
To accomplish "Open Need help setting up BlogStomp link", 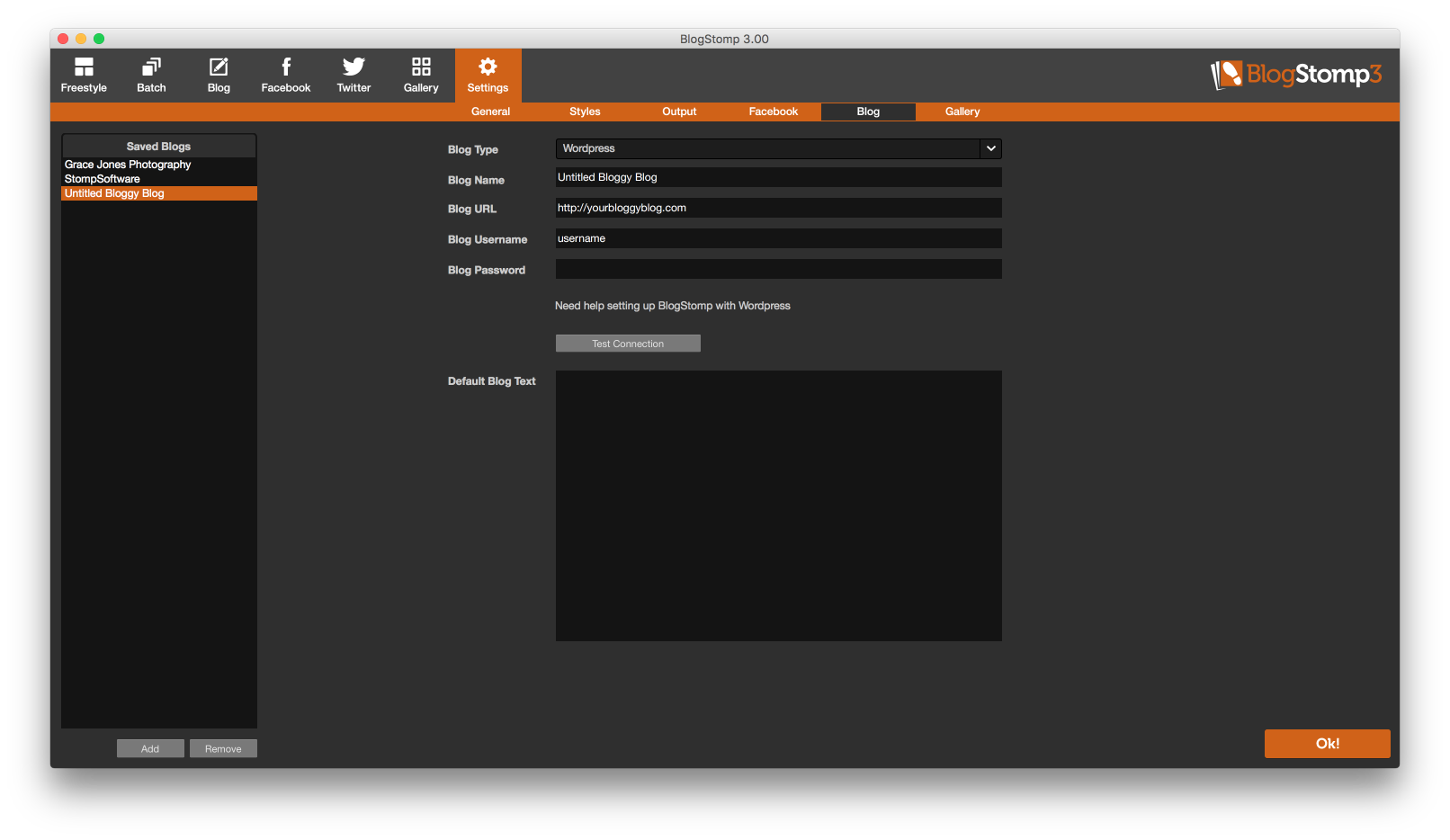I will tap(673, 306).
